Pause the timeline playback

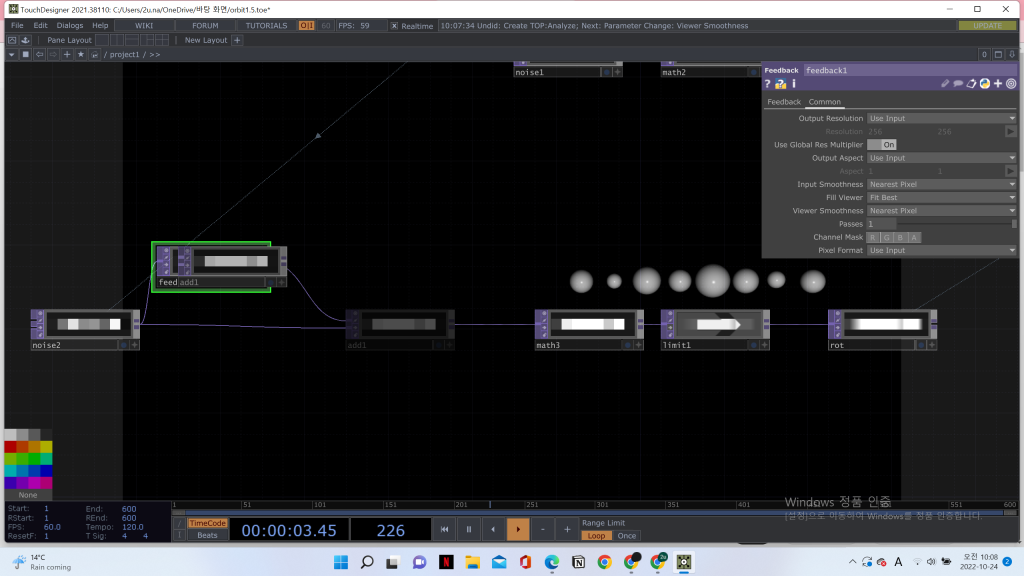[x=468, y=529]
